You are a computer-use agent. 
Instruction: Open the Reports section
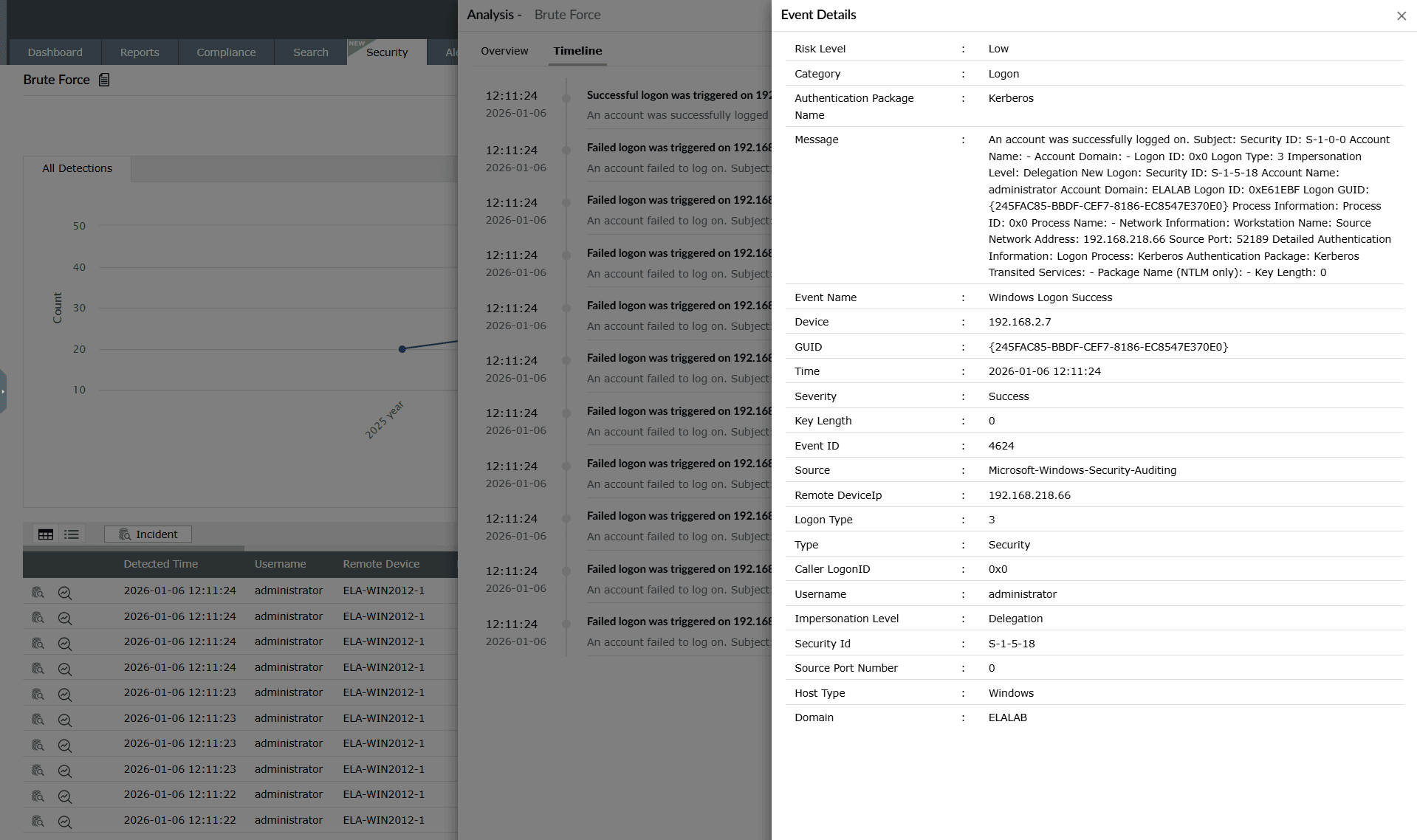pos(139,52)
